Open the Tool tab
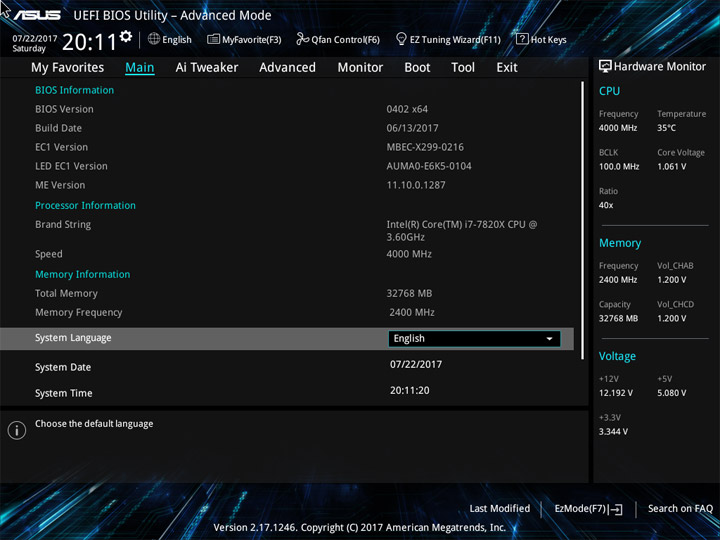Screen dimensions: 720x540 [463, 68]
